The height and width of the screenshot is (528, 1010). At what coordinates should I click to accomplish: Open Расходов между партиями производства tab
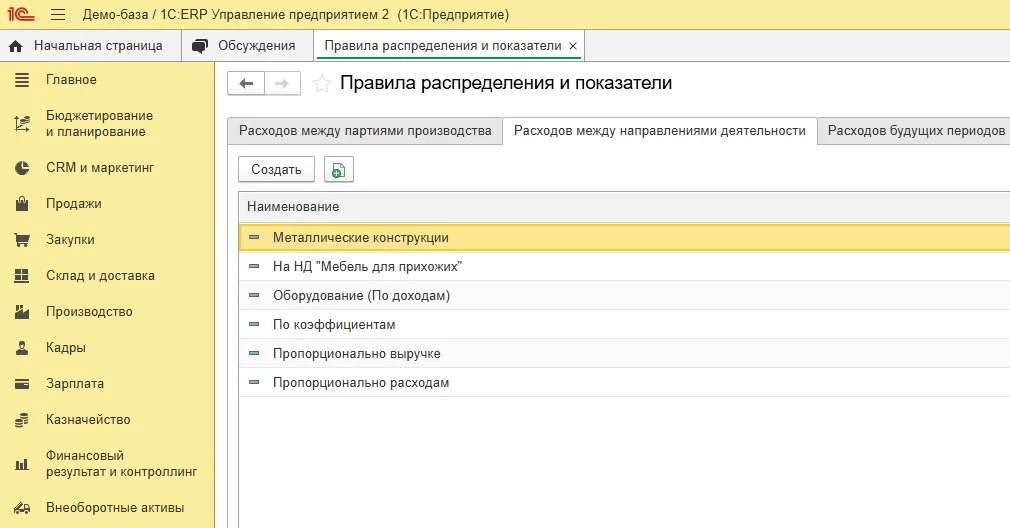click(365, 131)
